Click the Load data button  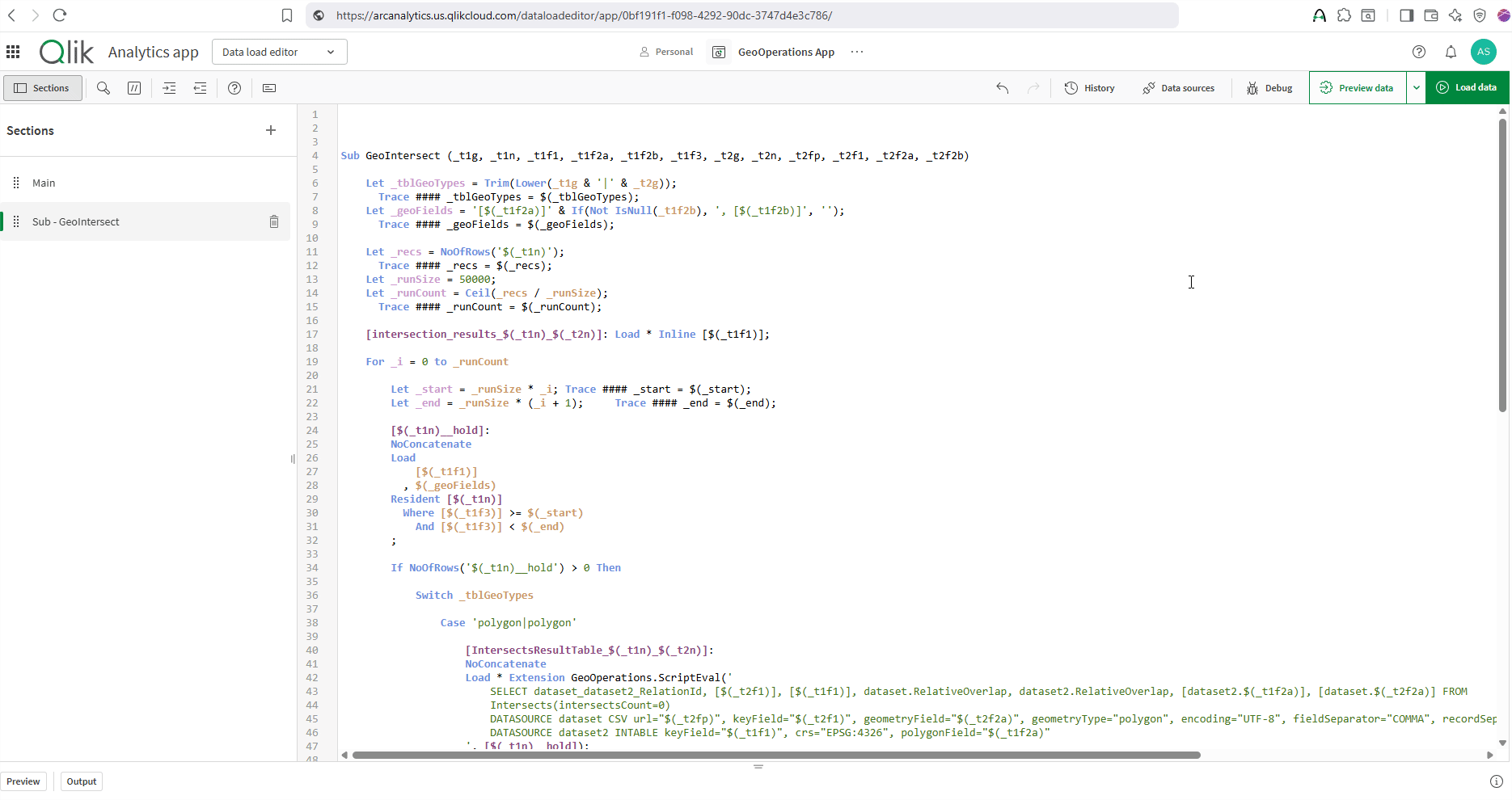point(1467,88)
